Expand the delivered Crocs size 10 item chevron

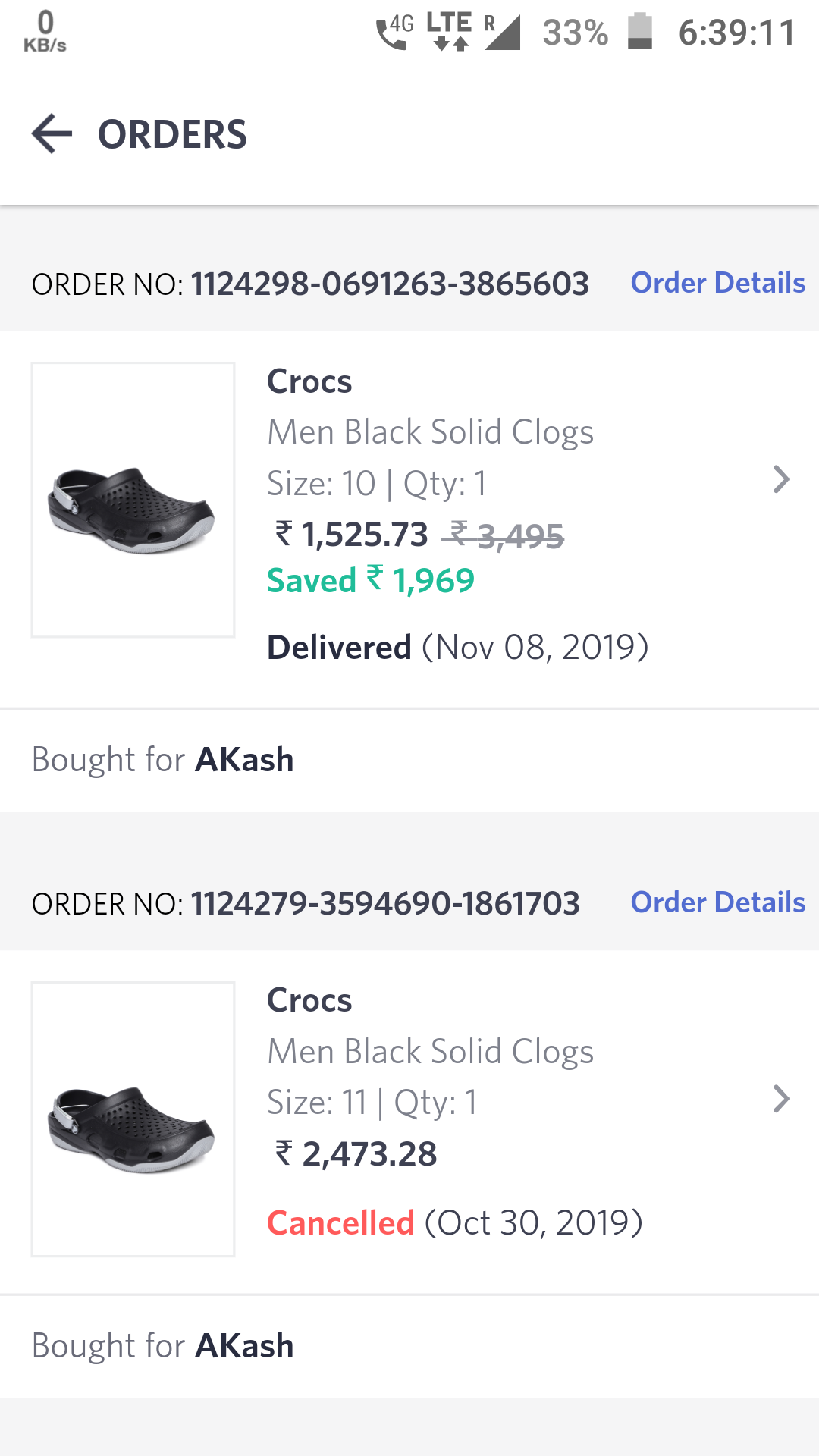point(781,480)
